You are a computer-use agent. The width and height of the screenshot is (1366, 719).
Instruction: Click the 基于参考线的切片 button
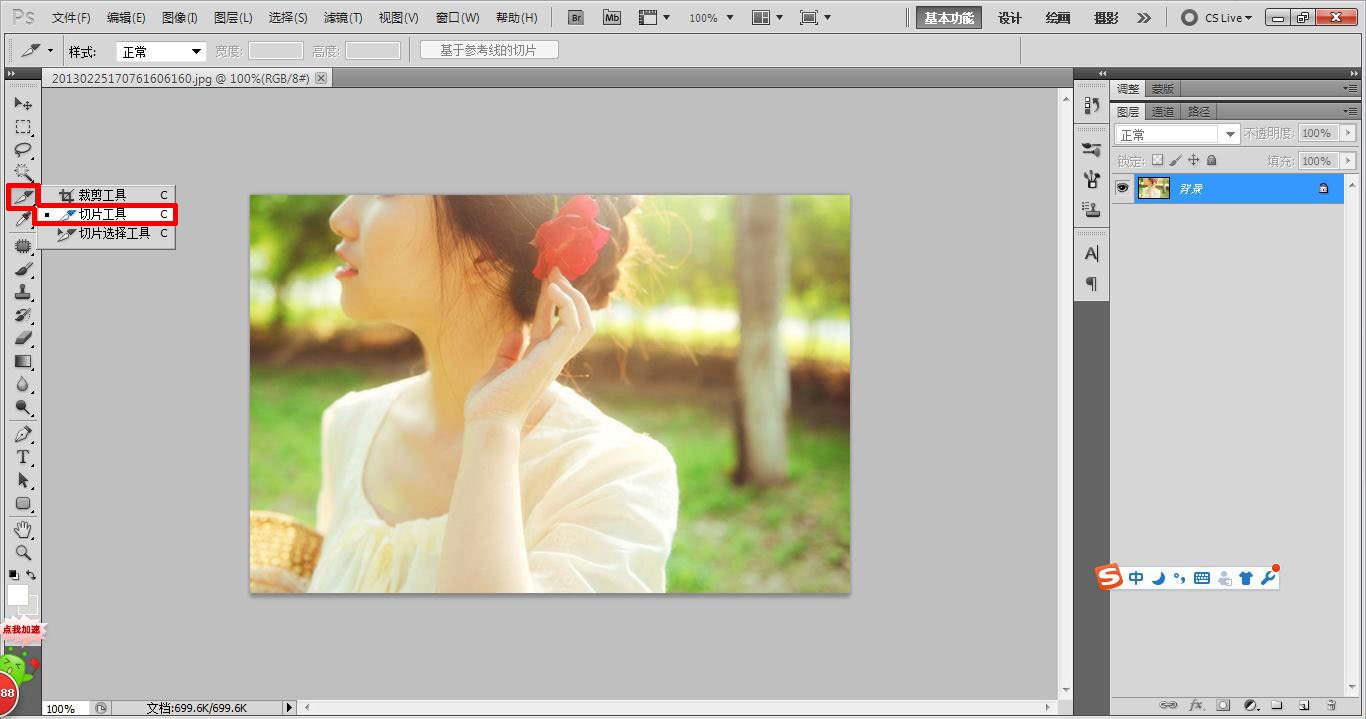pyautogui.click(x=491, y=49)
